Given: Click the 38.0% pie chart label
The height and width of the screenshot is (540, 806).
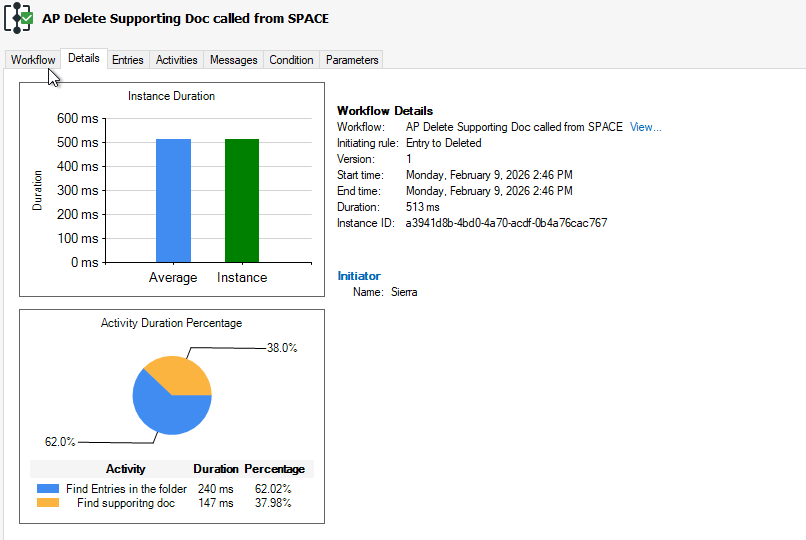Looking at the screenshot, I should tap(282, 348).
